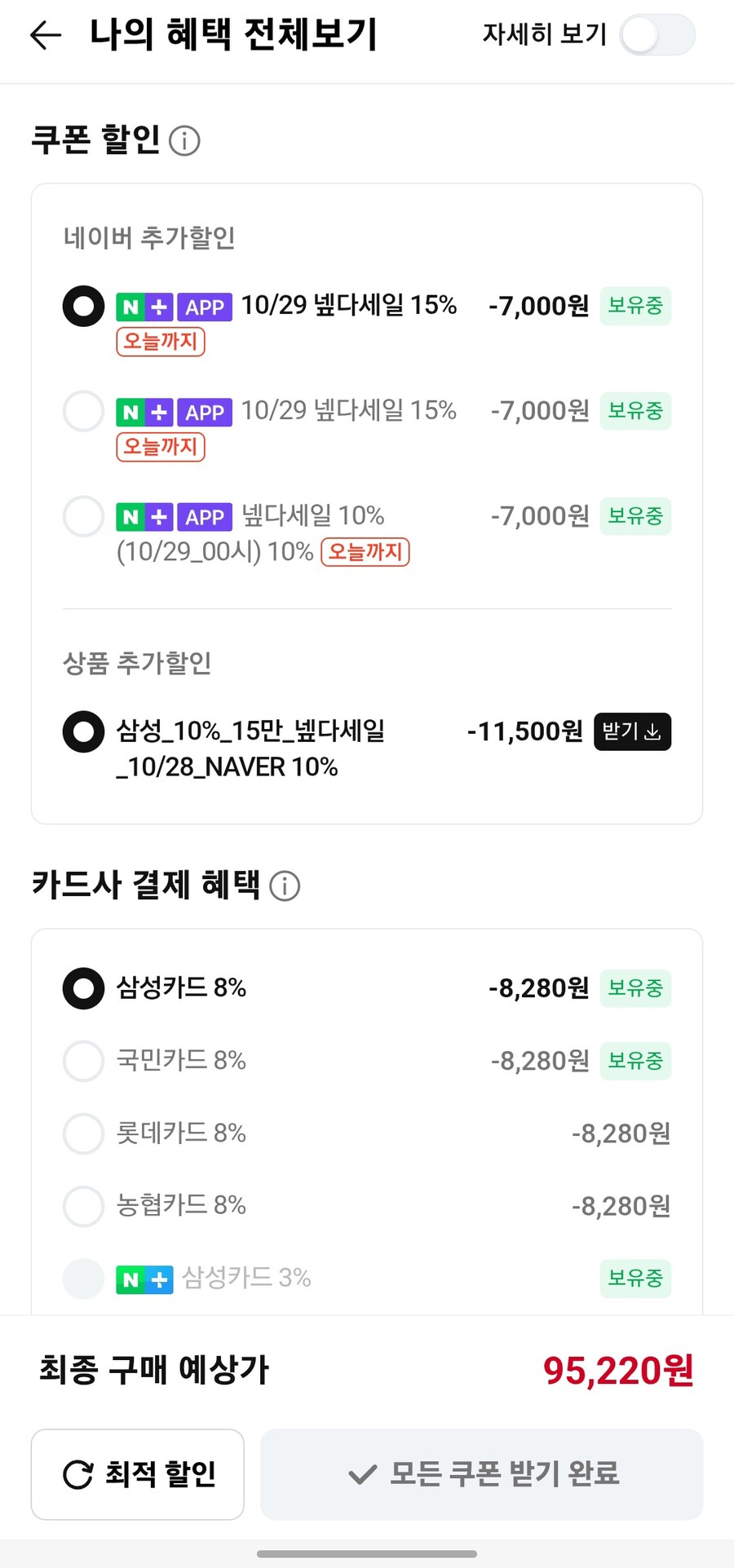Tap the APP badge on 넾다세일 10% coupon

[x=205, y=517]
